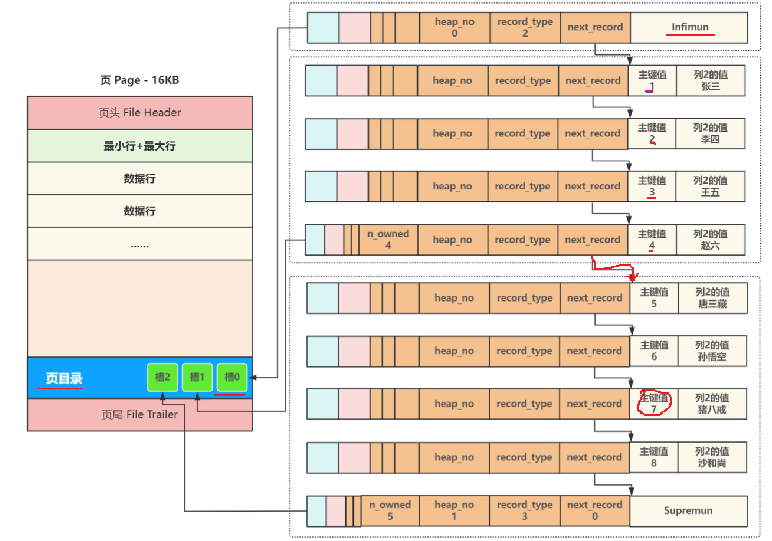
Task: Click the "列2的值 沙和尚" cell
Action: [712, 457]
